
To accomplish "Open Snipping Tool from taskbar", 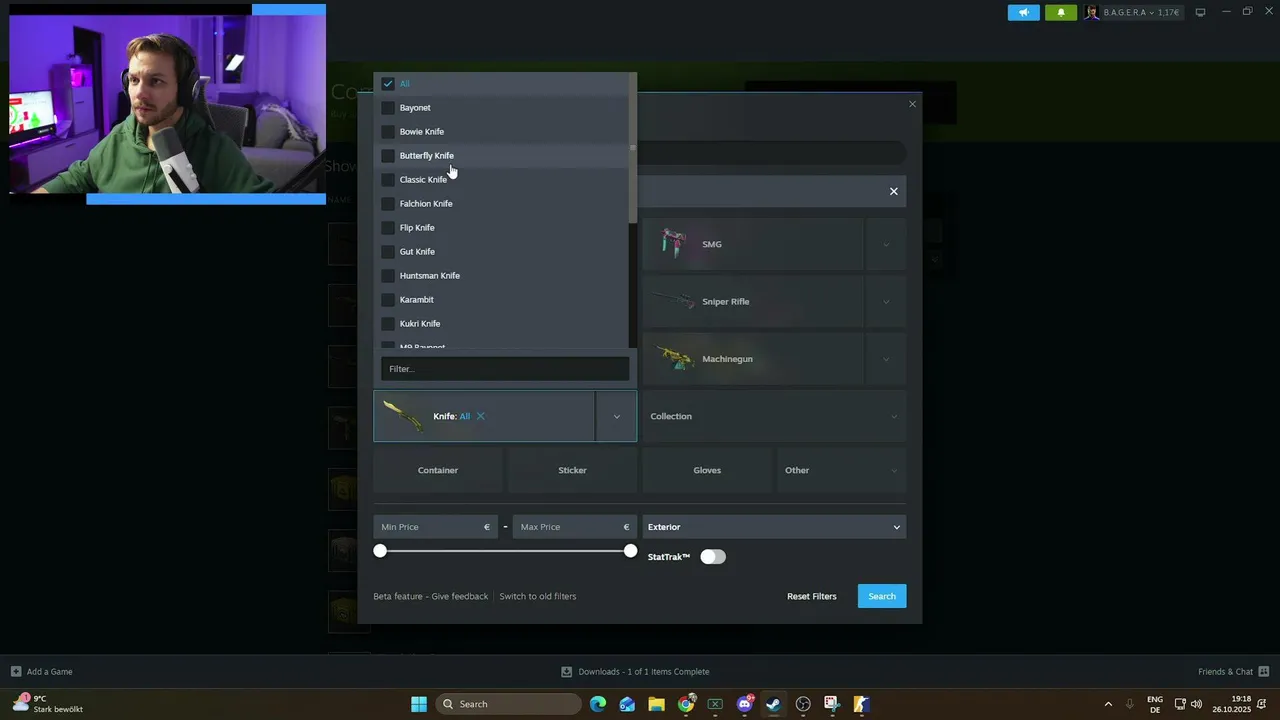I will coord(832,704).
